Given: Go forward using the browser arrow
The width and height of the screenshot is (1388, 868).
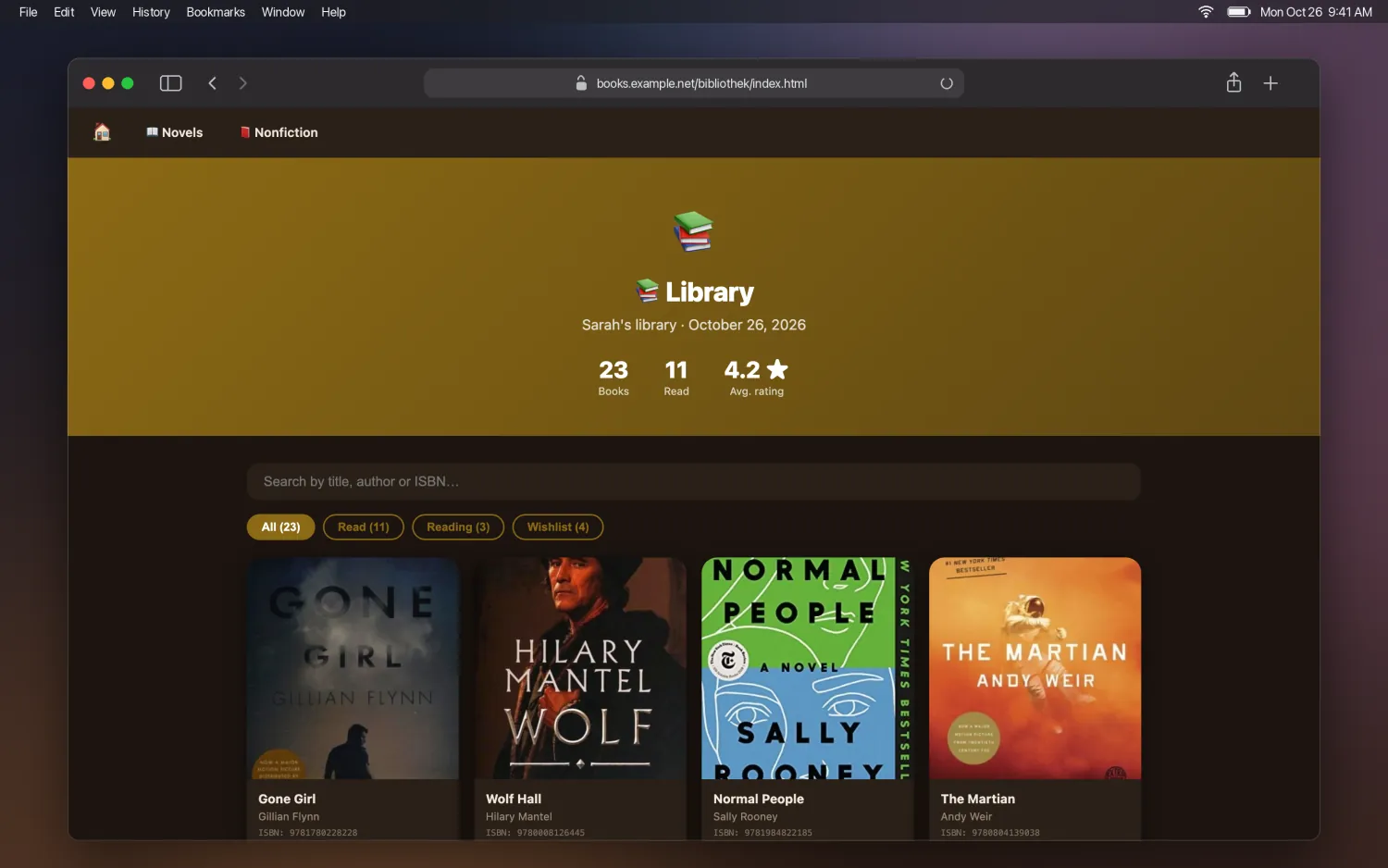Looking at the screenshot, I should (243, 83).
